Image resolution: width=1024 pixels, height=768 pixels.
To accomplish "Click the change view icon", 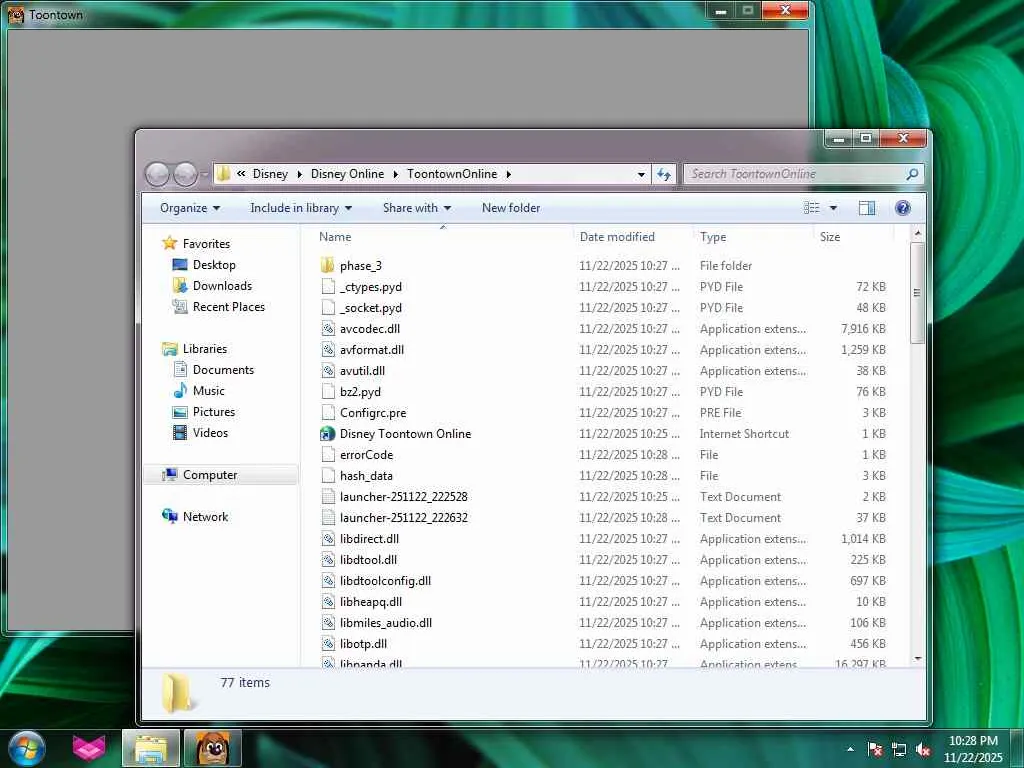I will [x=811, y=208].
